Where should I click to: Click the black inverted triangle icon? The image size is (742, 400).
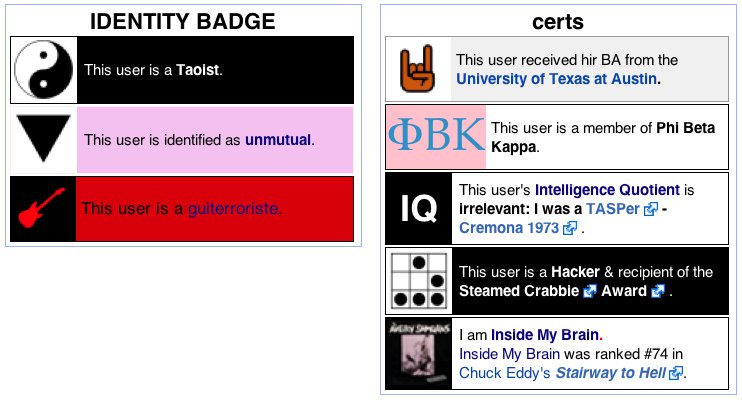[x=44, y=138]
